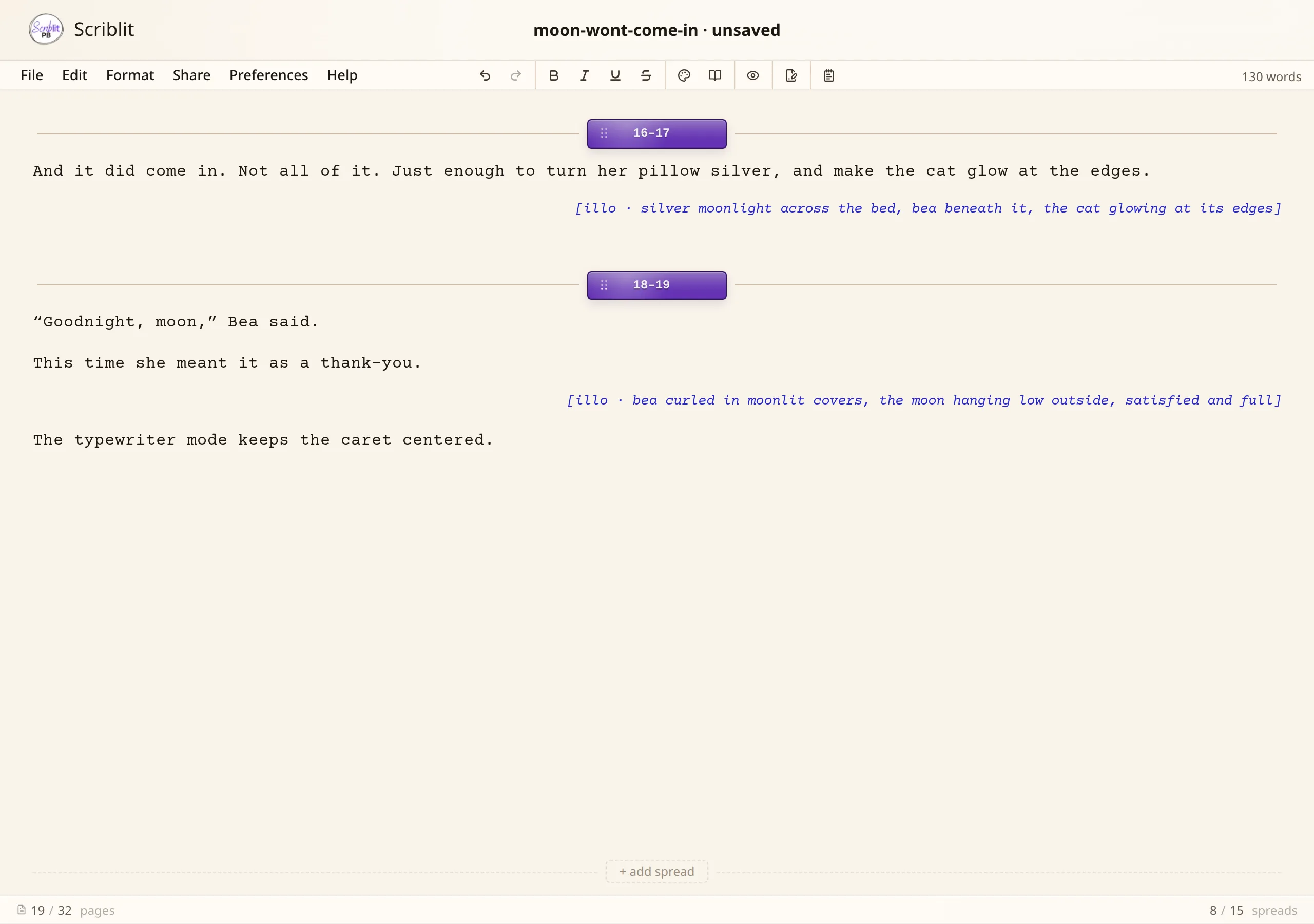Click the typewriter mode sentence
The height and width of the screenshot is (924, 1314).
pos(263,440)
